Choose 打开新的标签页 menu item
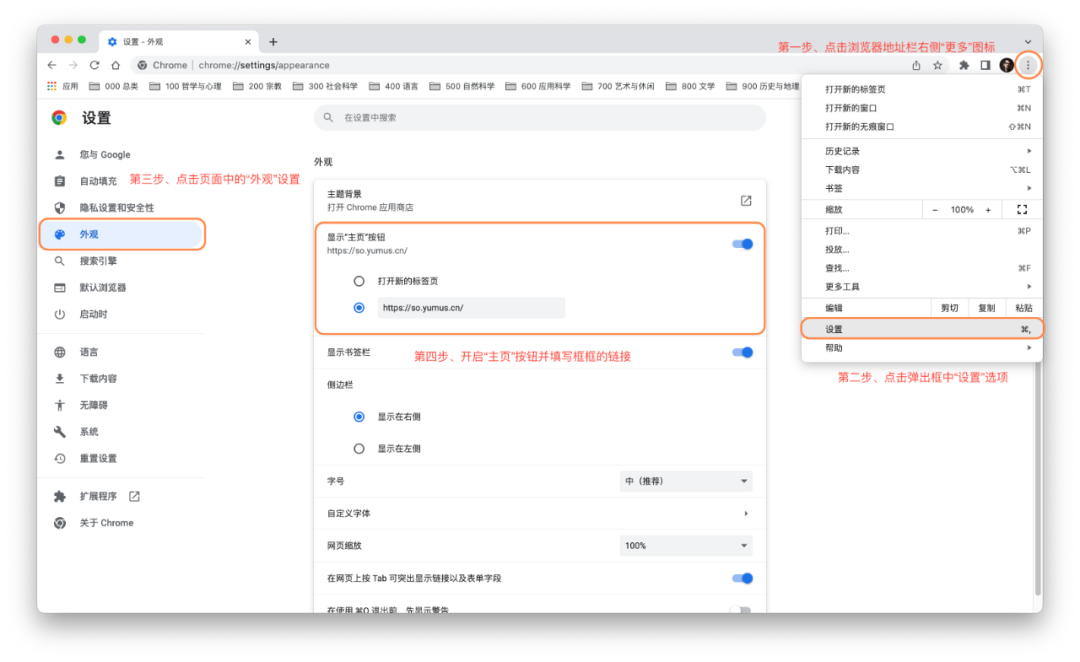This screenshot has width=1080, height=662. point(922,89)
